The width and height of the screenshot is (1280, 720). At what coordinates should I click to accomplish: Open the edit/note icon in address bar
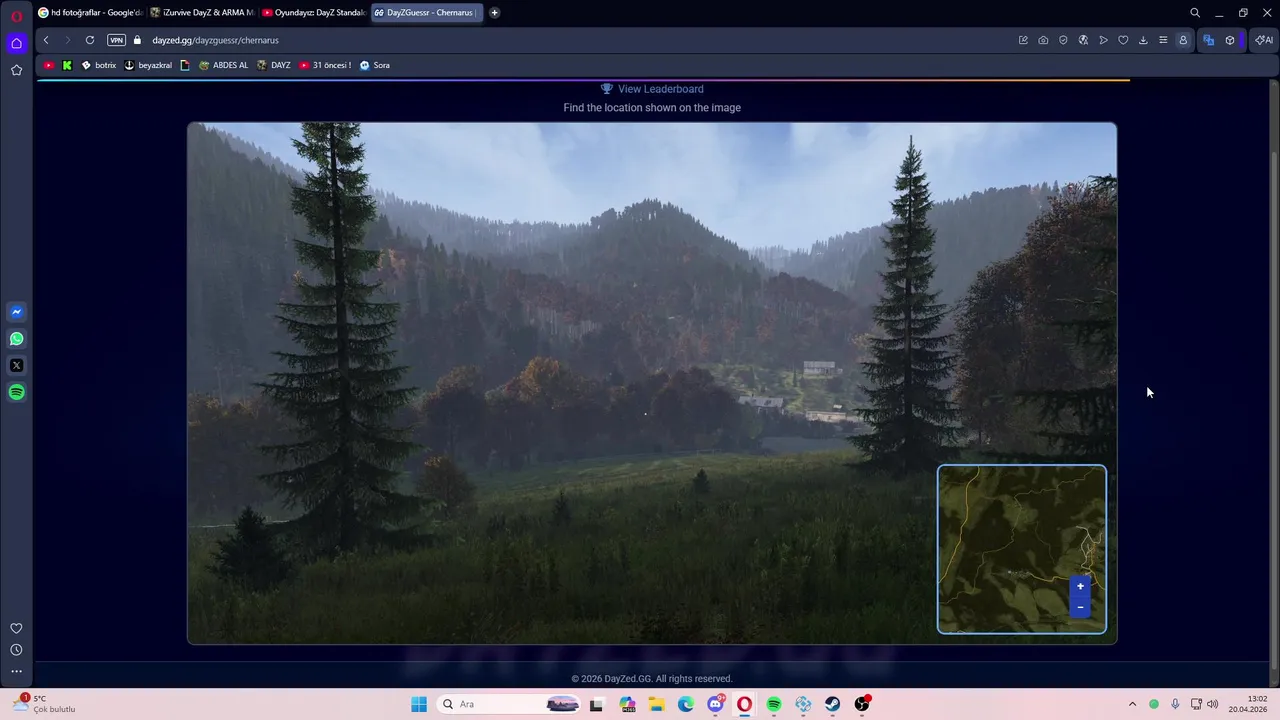point(1023,40)
